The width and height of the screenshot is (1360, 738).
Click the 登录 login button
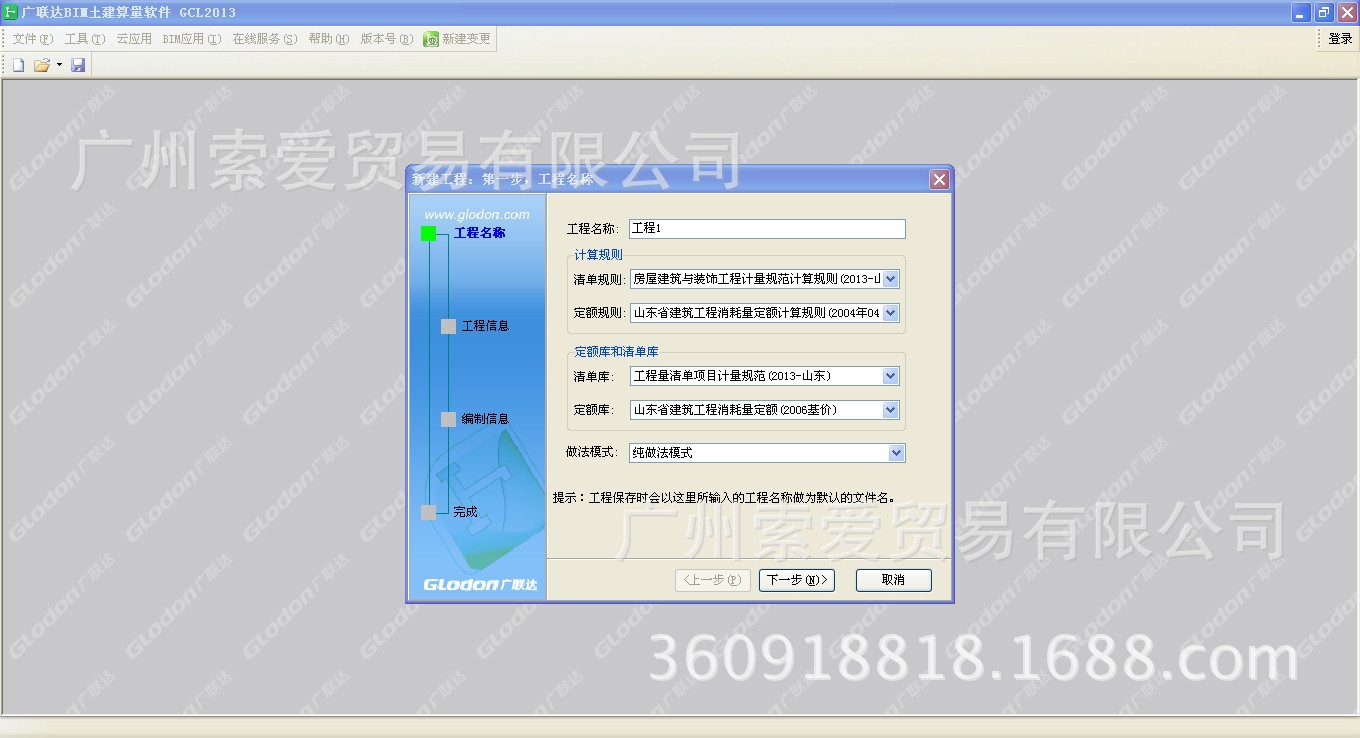click(x=1340, y=39)
